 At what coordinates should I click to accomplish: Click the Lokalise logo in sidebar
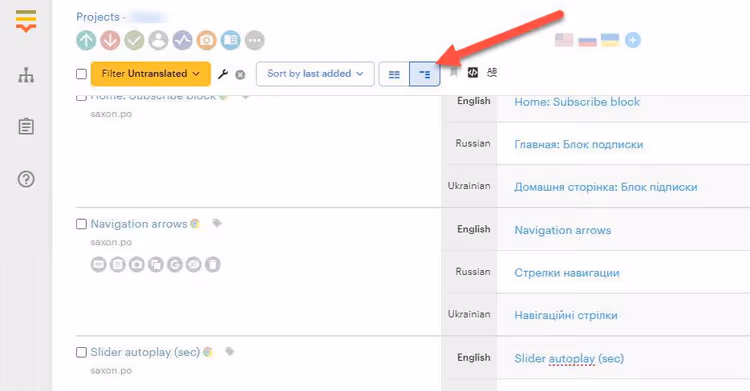pos(26,21)
